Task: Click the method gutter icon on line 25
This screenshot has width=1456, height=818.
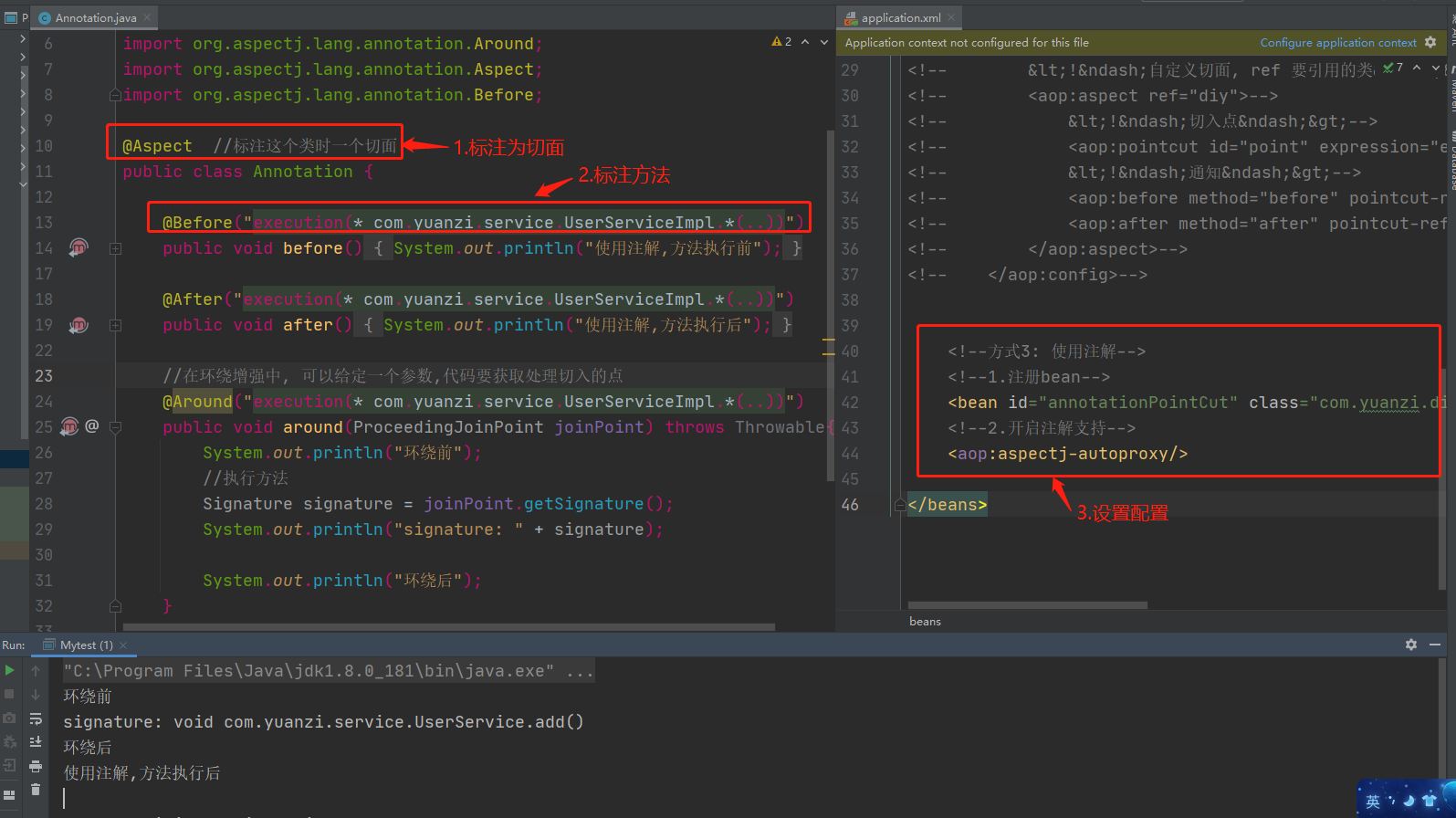Action: coord(69,425)
